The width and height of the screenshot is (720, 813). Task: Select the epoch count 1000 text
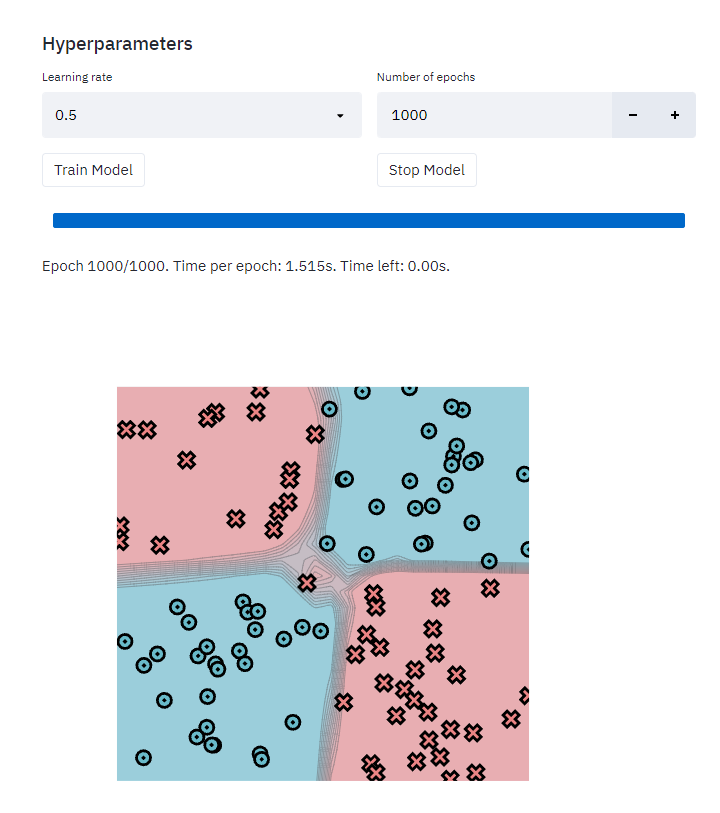point(409,115)
